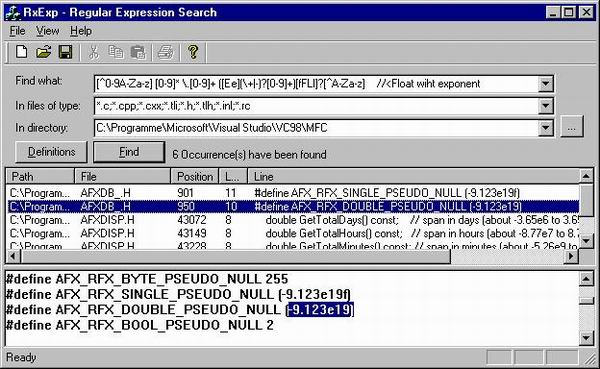Minimize the RxExp window
The image size is (600, 369).
click(553, 12)
